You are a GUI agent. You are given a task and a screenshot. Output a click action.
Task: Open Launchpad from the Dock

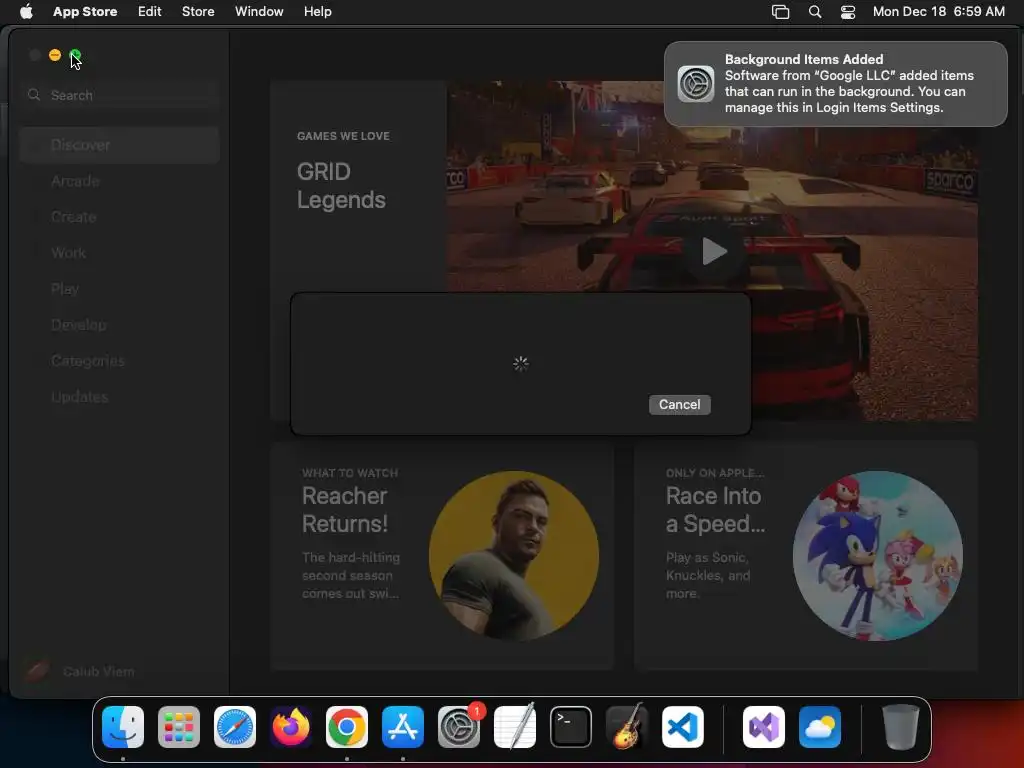[179, 727]
